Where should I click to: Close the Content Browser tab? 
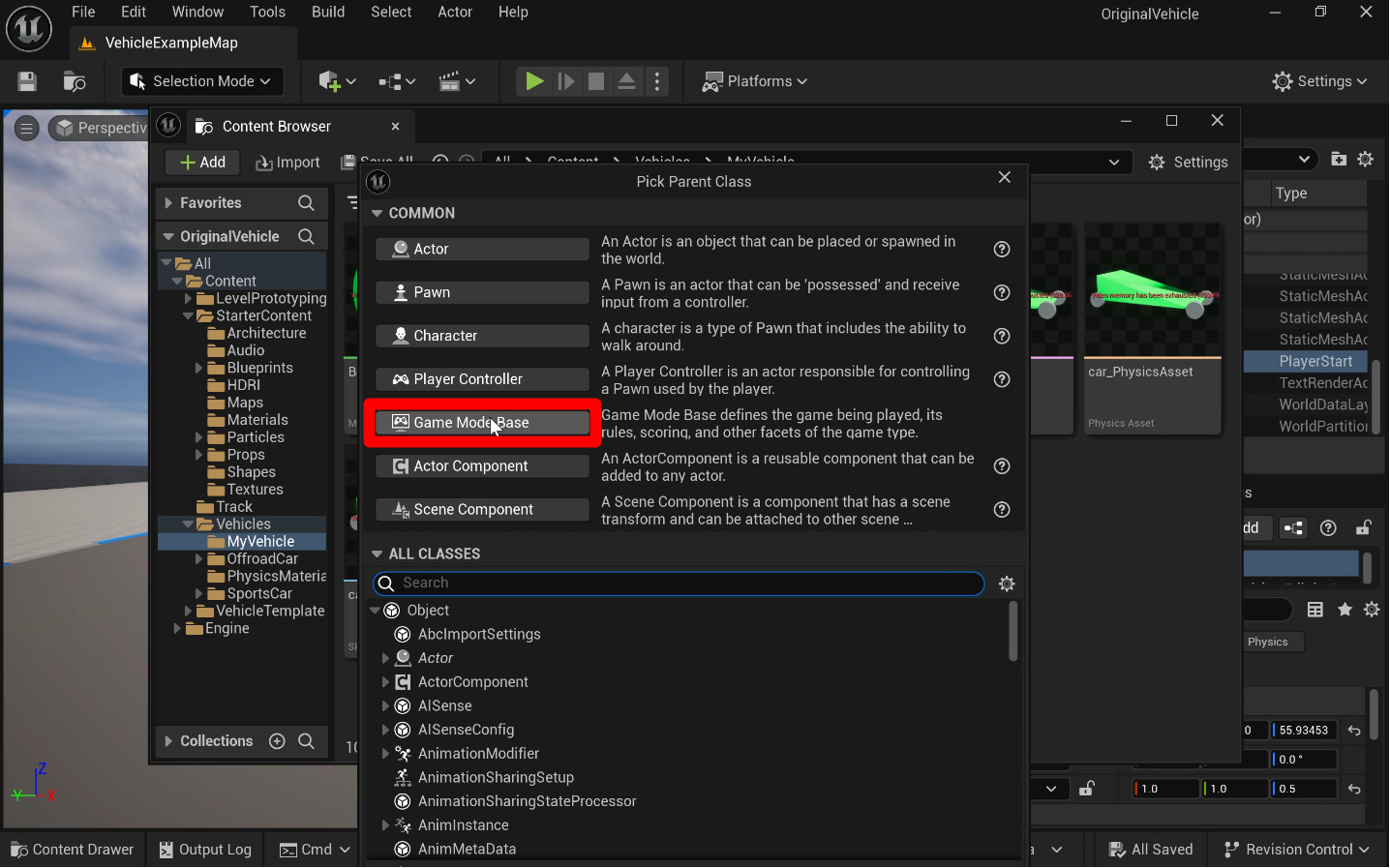coord(395,126)
